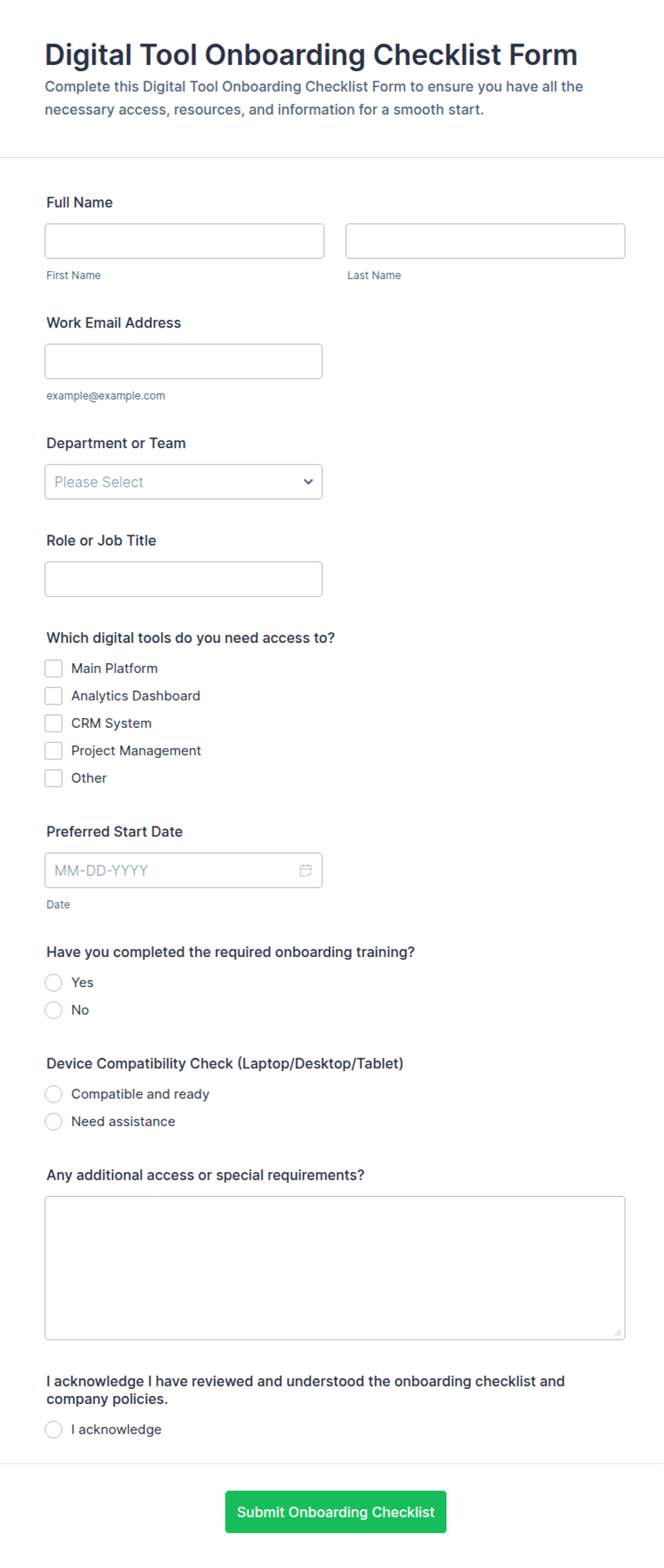
Task: Check the Main Platform checkbox
Action: tap(54, 668)
